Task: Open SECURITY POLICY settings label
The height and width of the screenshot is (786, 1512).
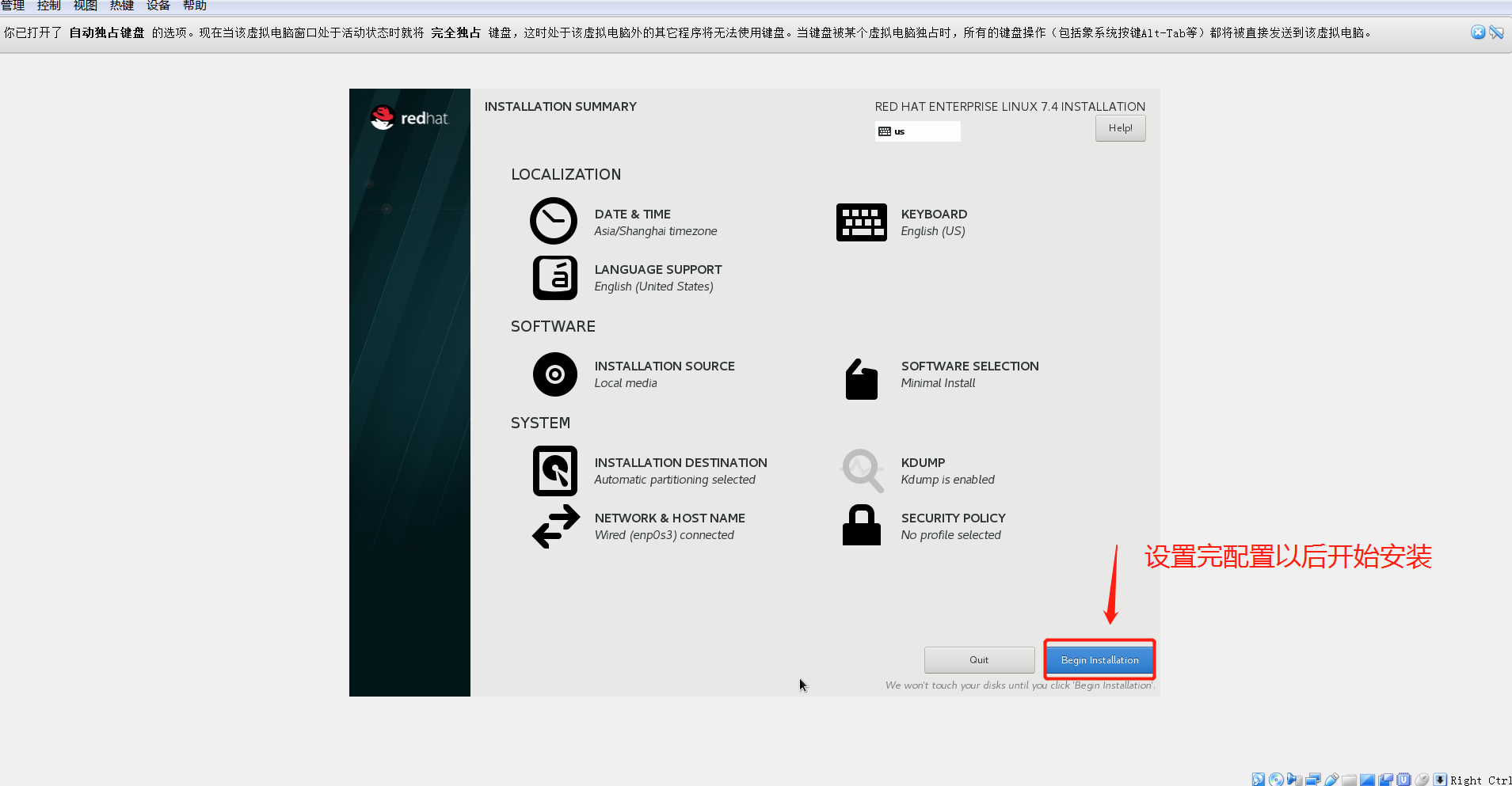Action: [x=953, y=518]
